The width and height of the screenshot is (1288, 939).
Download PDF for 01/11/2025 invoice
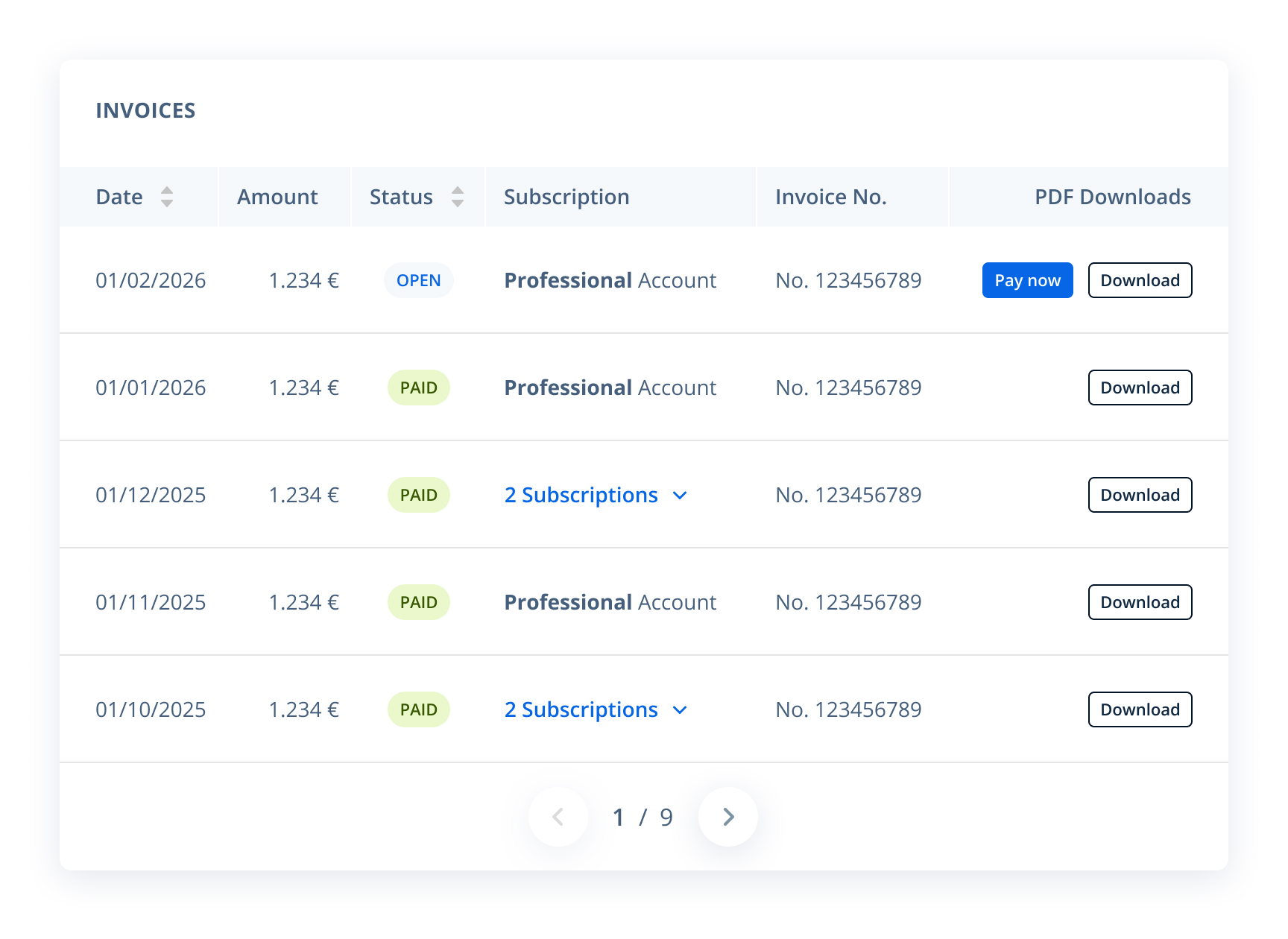tap(1140, 602)
